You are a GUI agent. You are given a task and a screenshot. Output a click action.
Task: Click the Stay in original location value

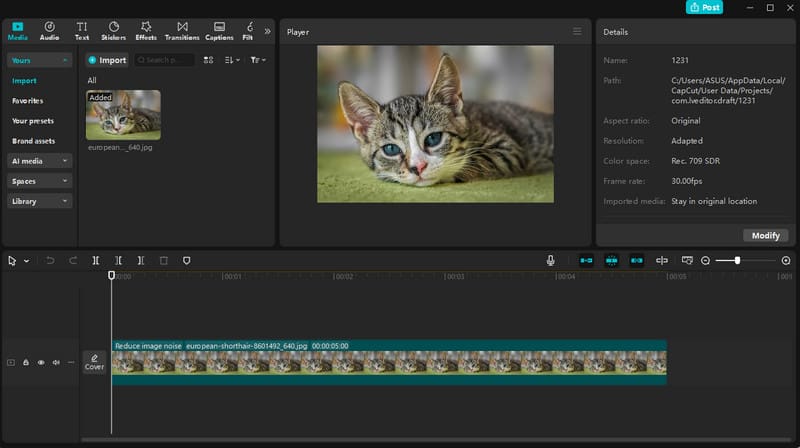[714, 201]
